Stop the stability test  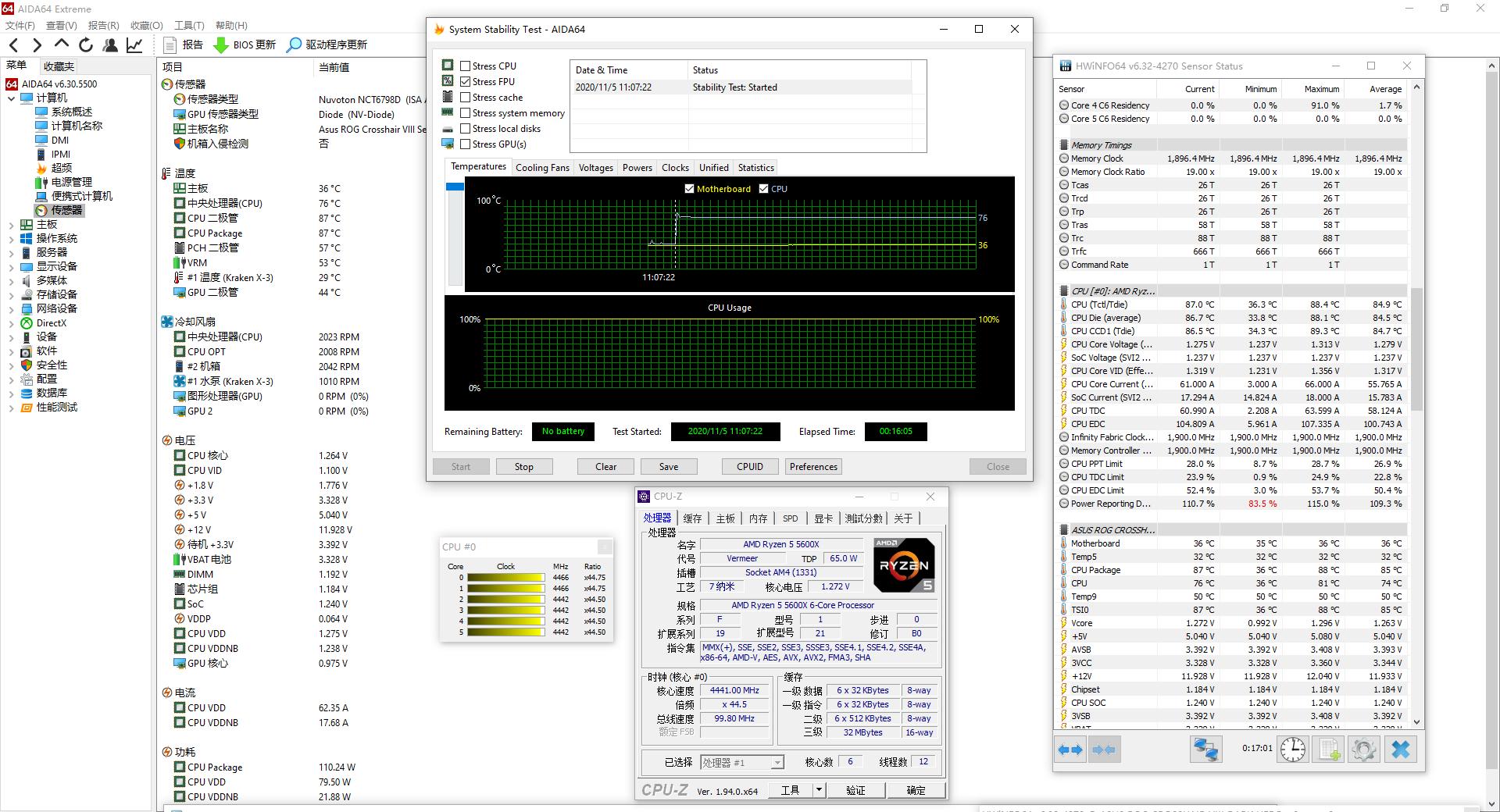pos(523,466)
